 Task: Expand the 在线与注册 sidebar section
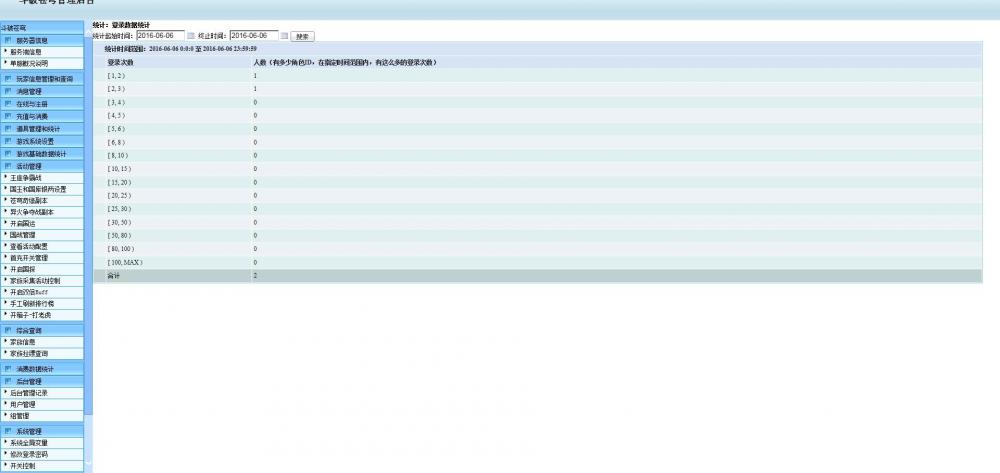31,104
